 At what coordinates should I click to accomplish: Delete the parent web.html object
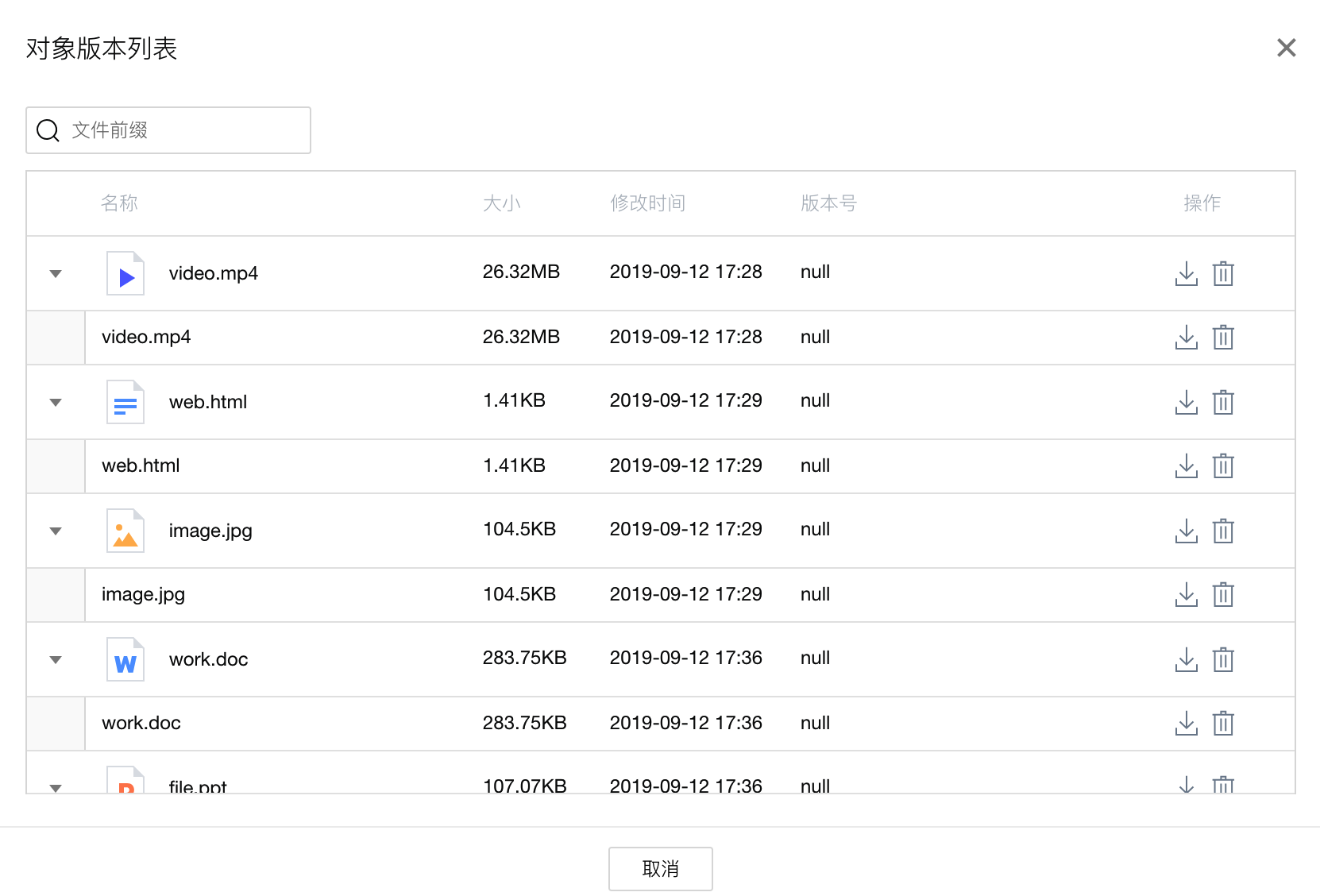point(1223,402)
